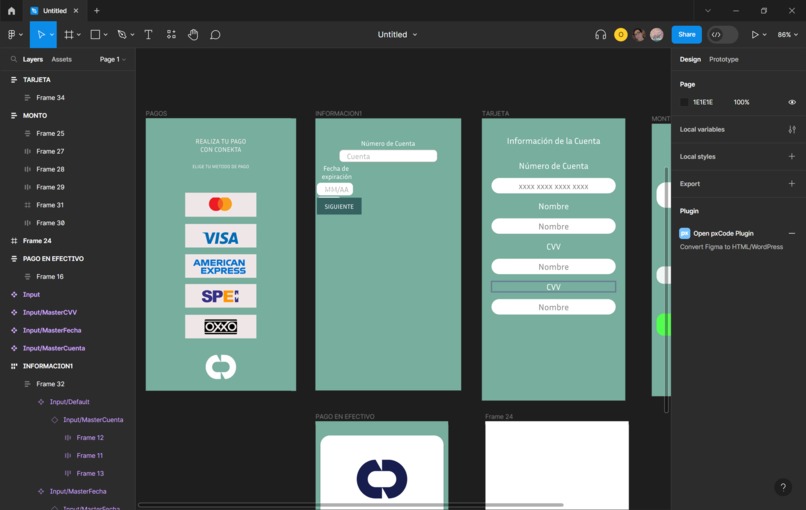Search layers with the magnifier icon

(14, 59)
